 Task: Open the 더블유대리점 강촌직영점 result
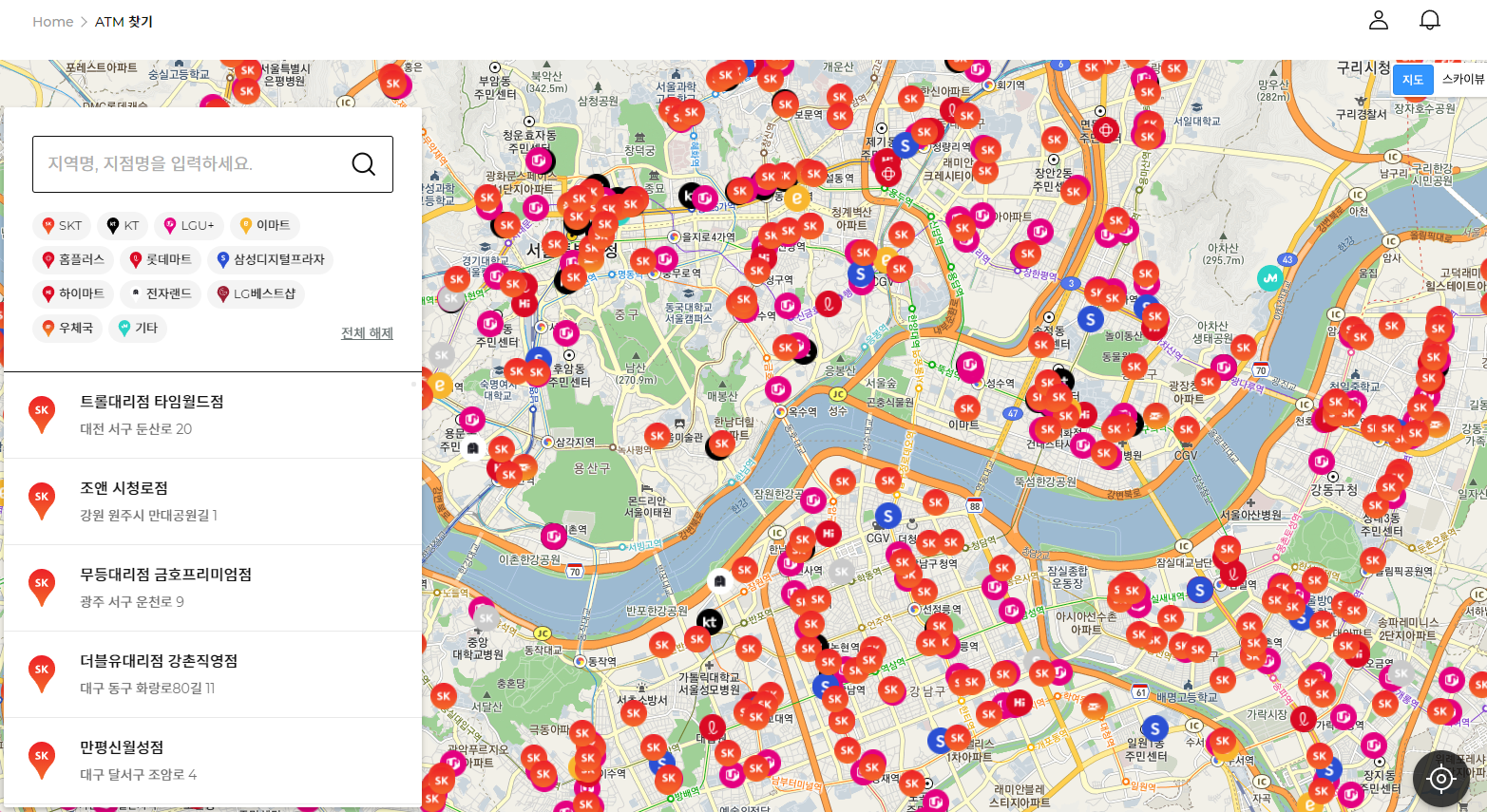click(213, 674)
